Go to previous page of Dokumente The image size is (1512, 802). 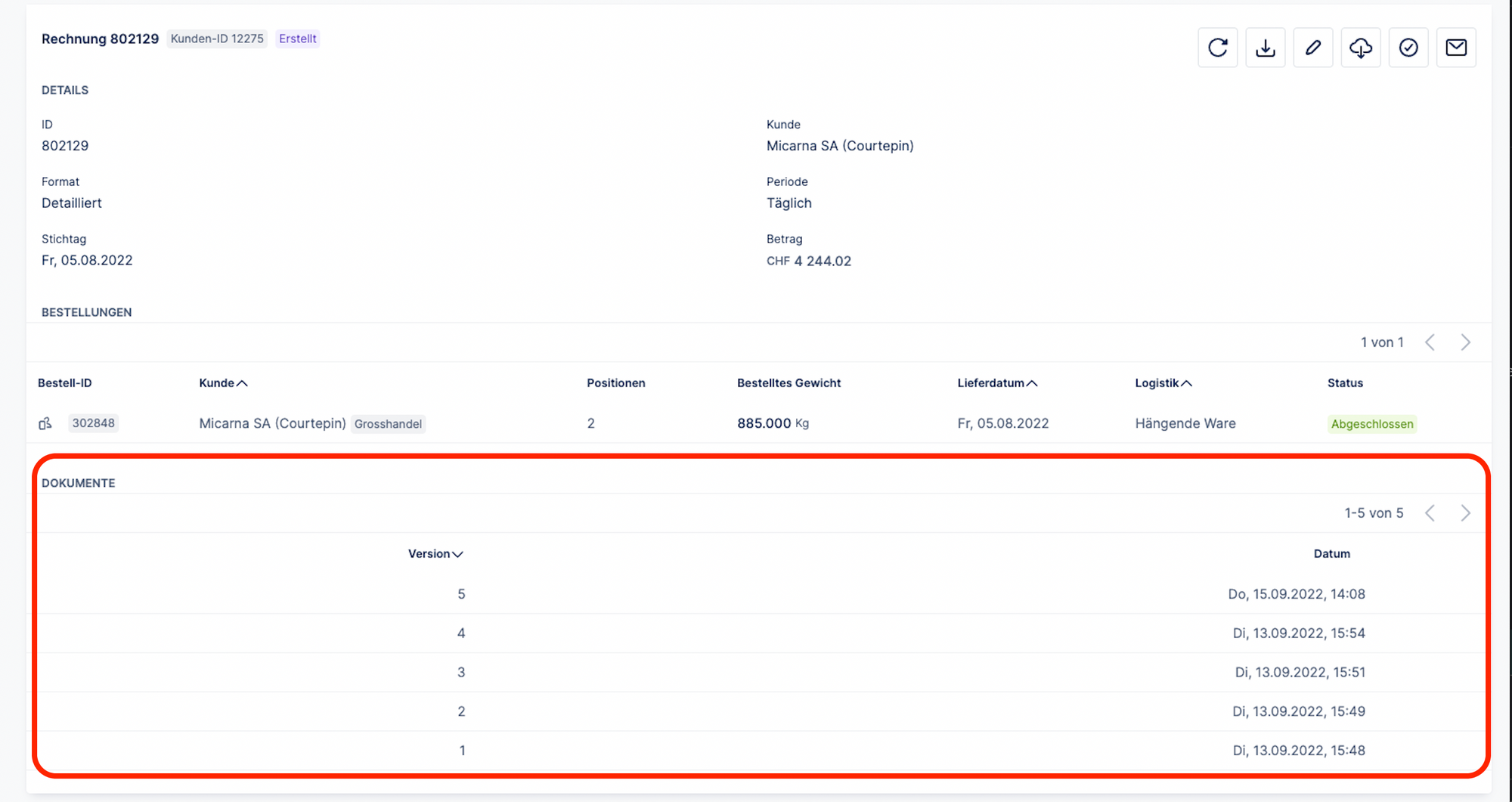tap(1430, 513)
